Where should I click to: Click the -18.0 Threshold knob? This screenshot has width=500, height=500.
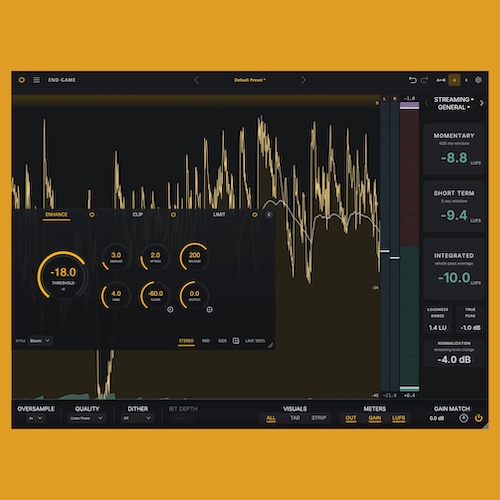tap(63, 276)
